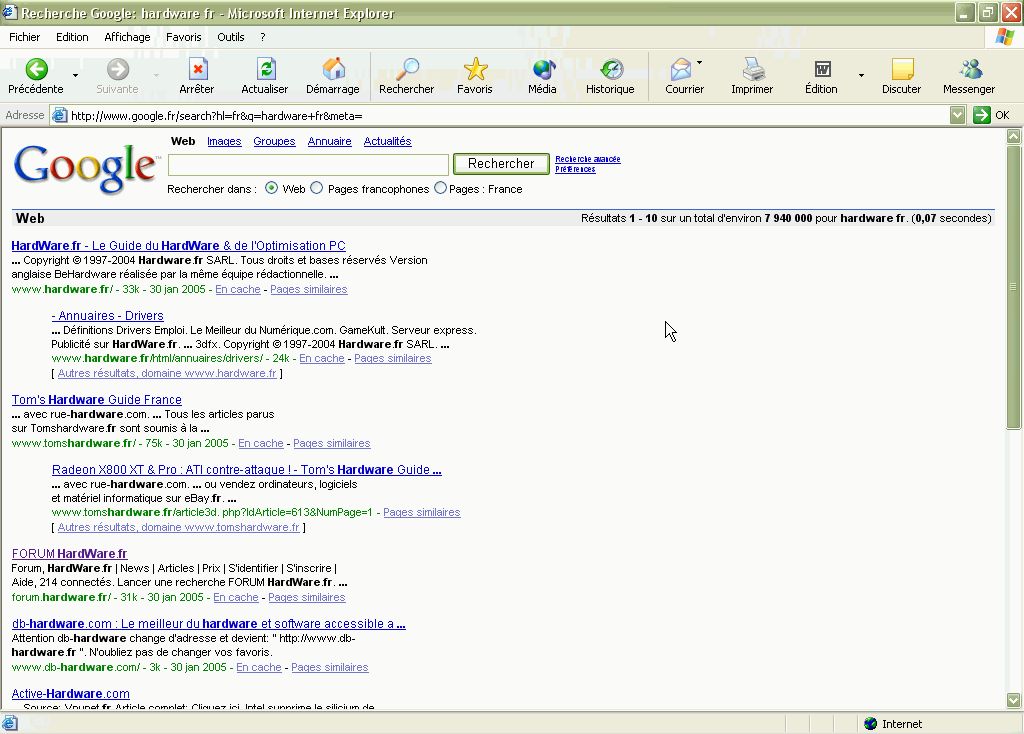Open Radeon X800 XT & Pro result link
This screenshot has height=734, width=1024.
coord(247,470)
